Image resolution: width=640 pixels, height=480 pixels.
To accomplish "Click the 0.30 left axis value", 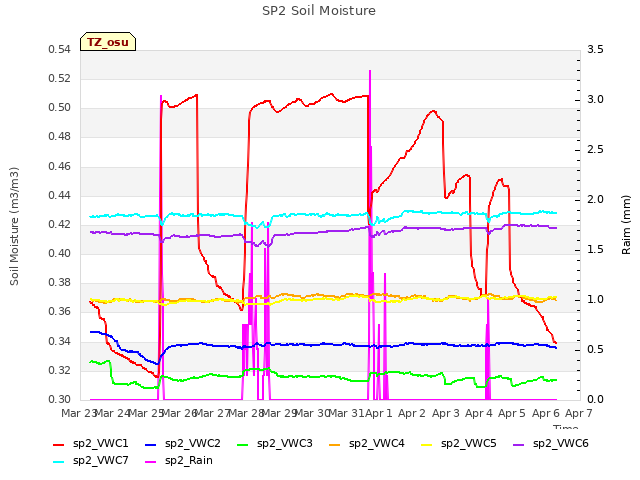I will (60, 400).
